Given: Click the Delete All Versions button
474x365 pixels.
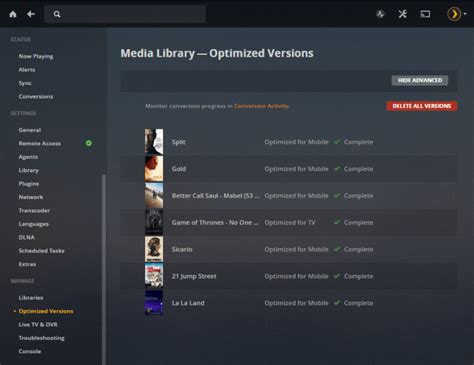Looking at the screenshot, I should pos(422,106).
